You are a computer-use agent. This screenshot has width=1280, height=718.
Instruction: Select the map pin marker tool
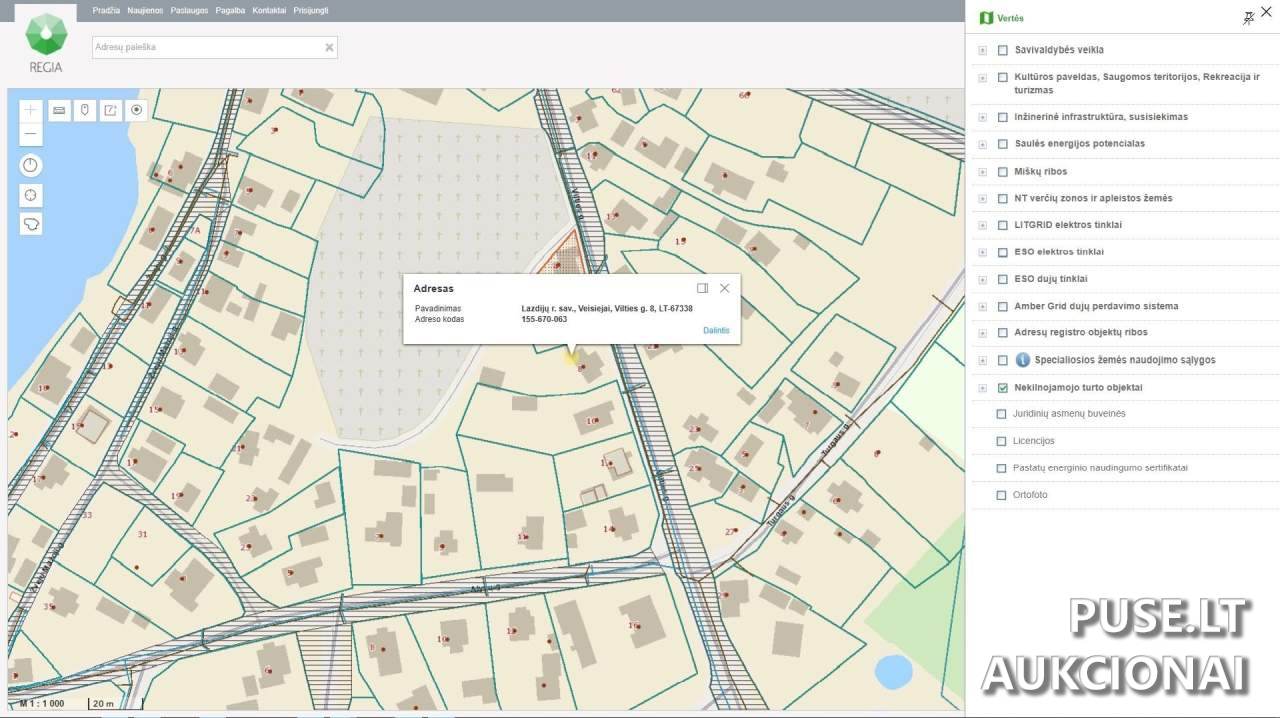[85, 110]
